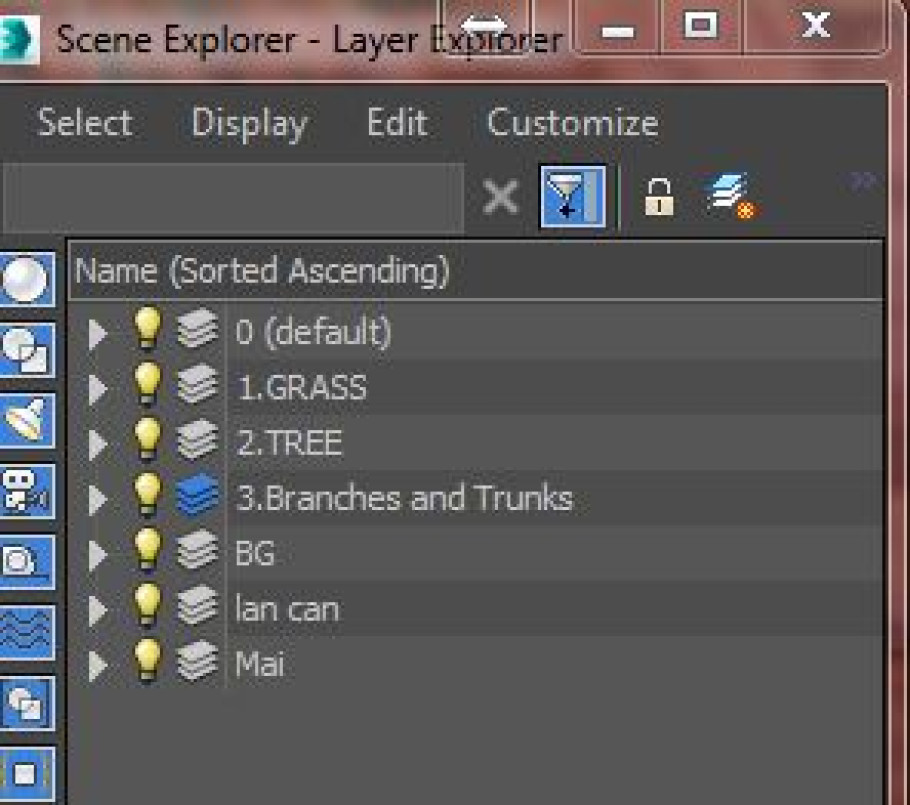Toggle the Display Shapes filter icon
The width and height of the screenshot is (910, 805).
click(24, 351)
